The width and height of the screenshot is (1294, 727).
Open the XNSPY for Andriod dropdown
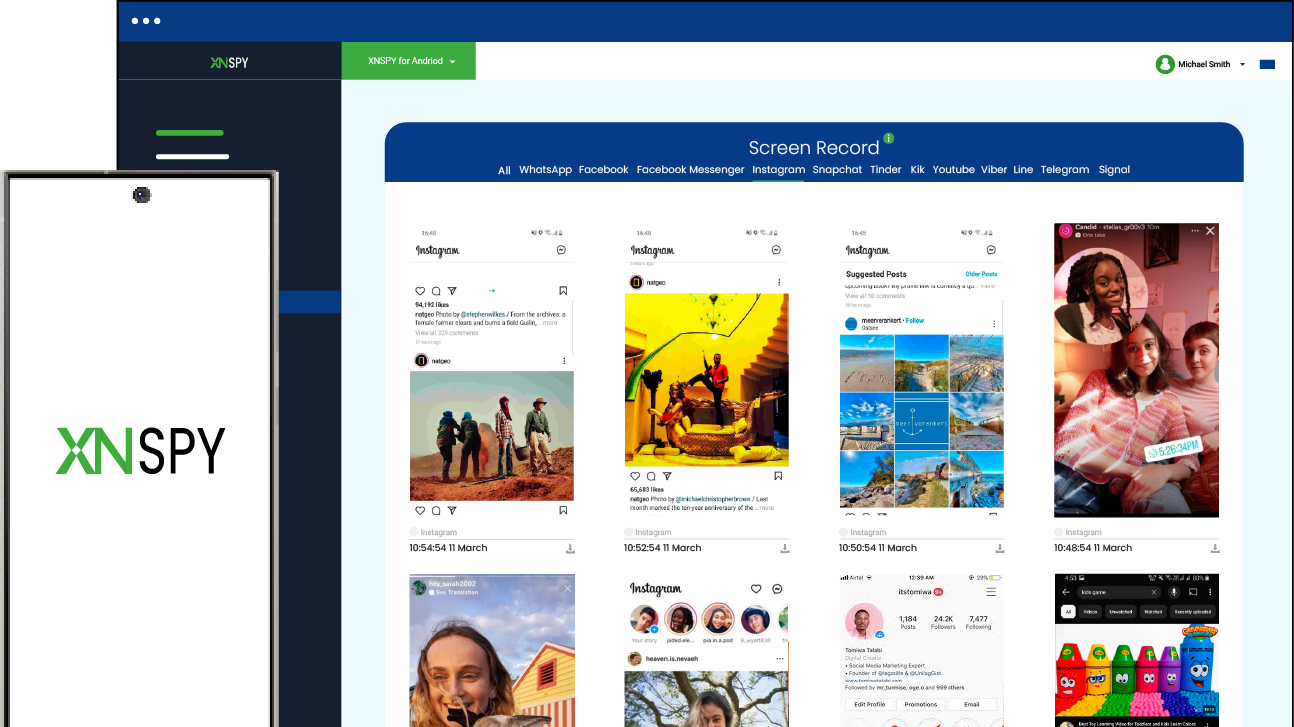[x=410, y=61]
